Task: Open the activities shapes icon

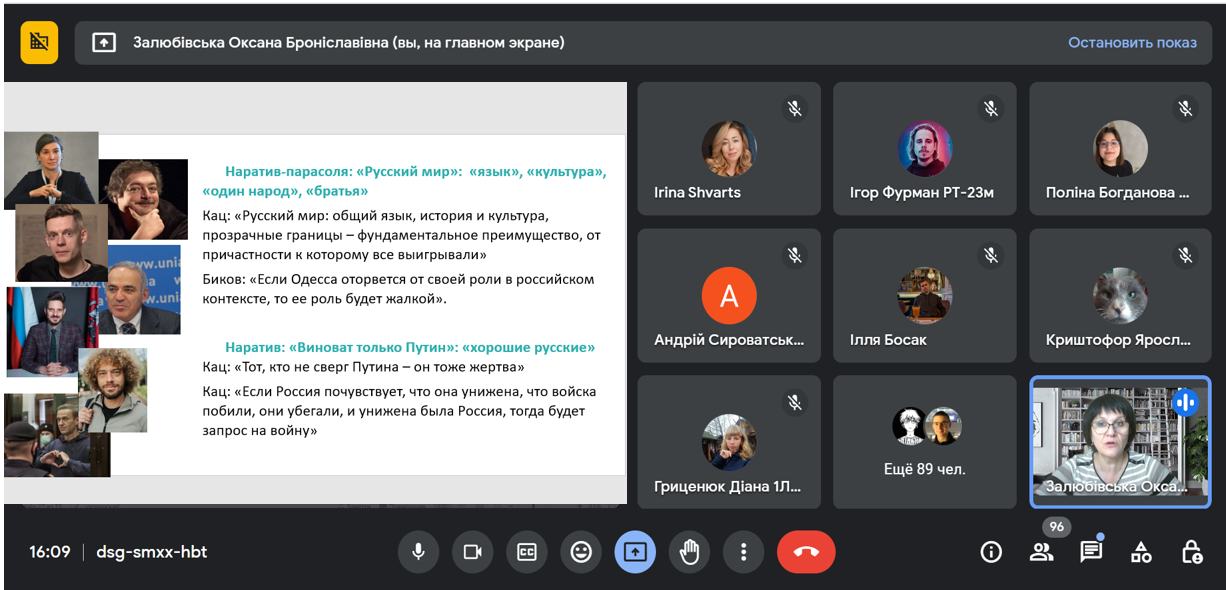Action: [x=1141, y=552]
